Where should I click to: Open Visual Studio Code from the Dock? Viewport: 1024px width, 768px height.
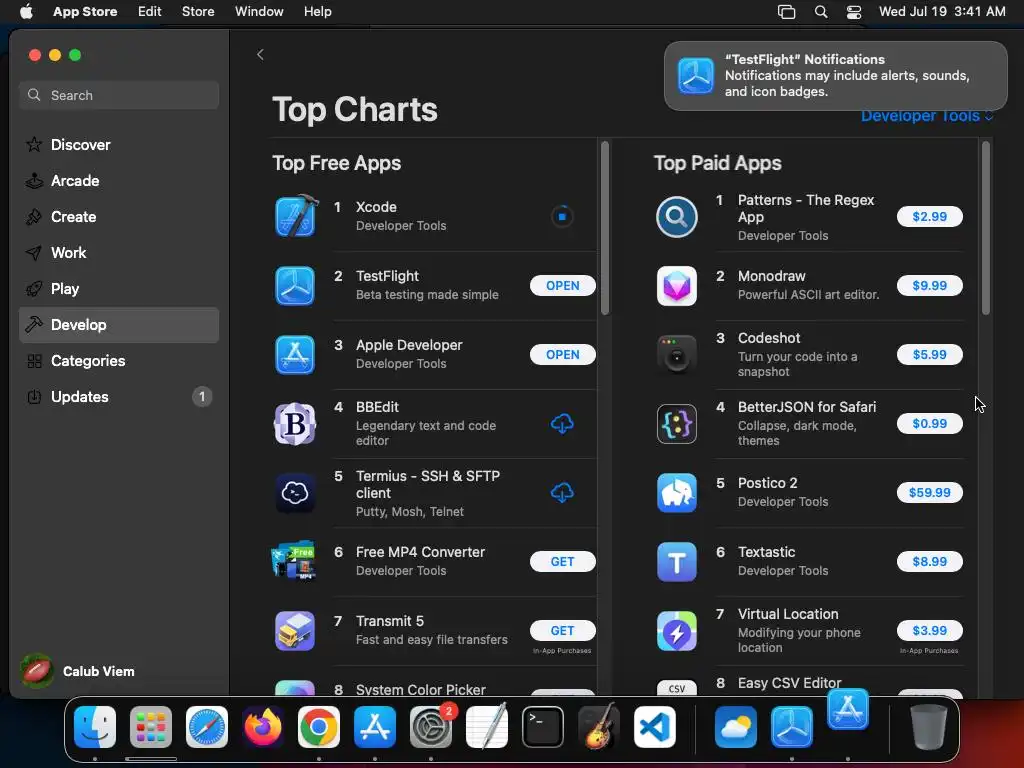point(654,727)
